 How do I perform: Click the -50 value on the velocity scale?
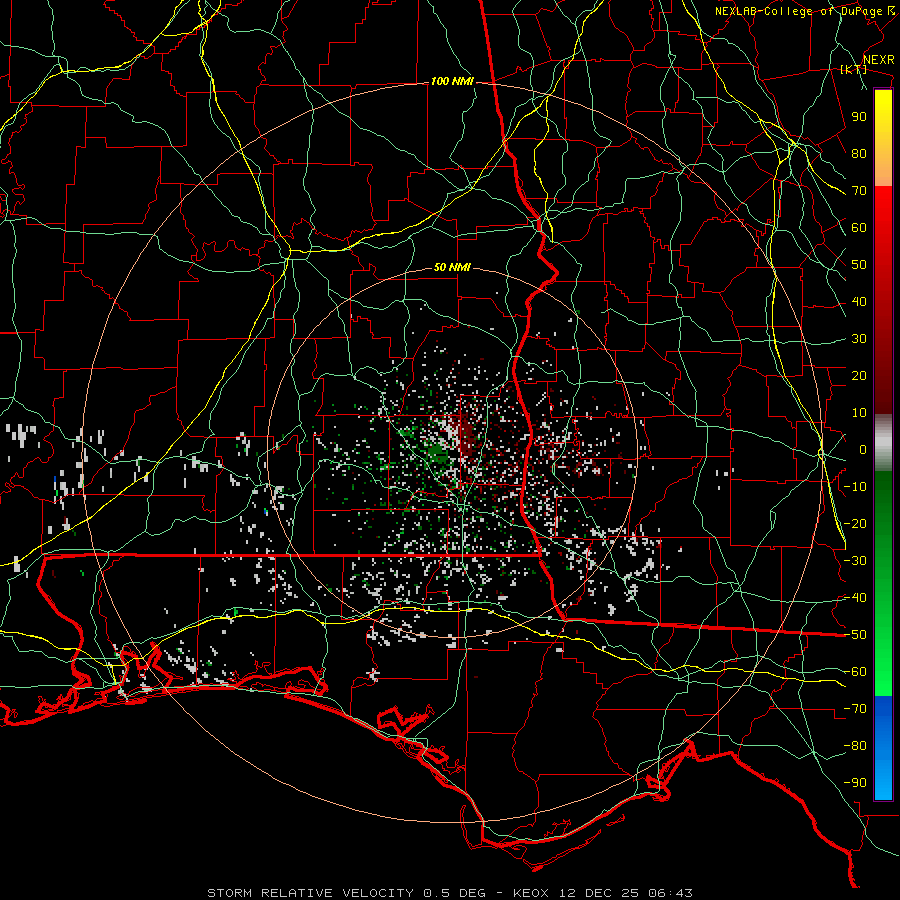click(x=855, y=635)
